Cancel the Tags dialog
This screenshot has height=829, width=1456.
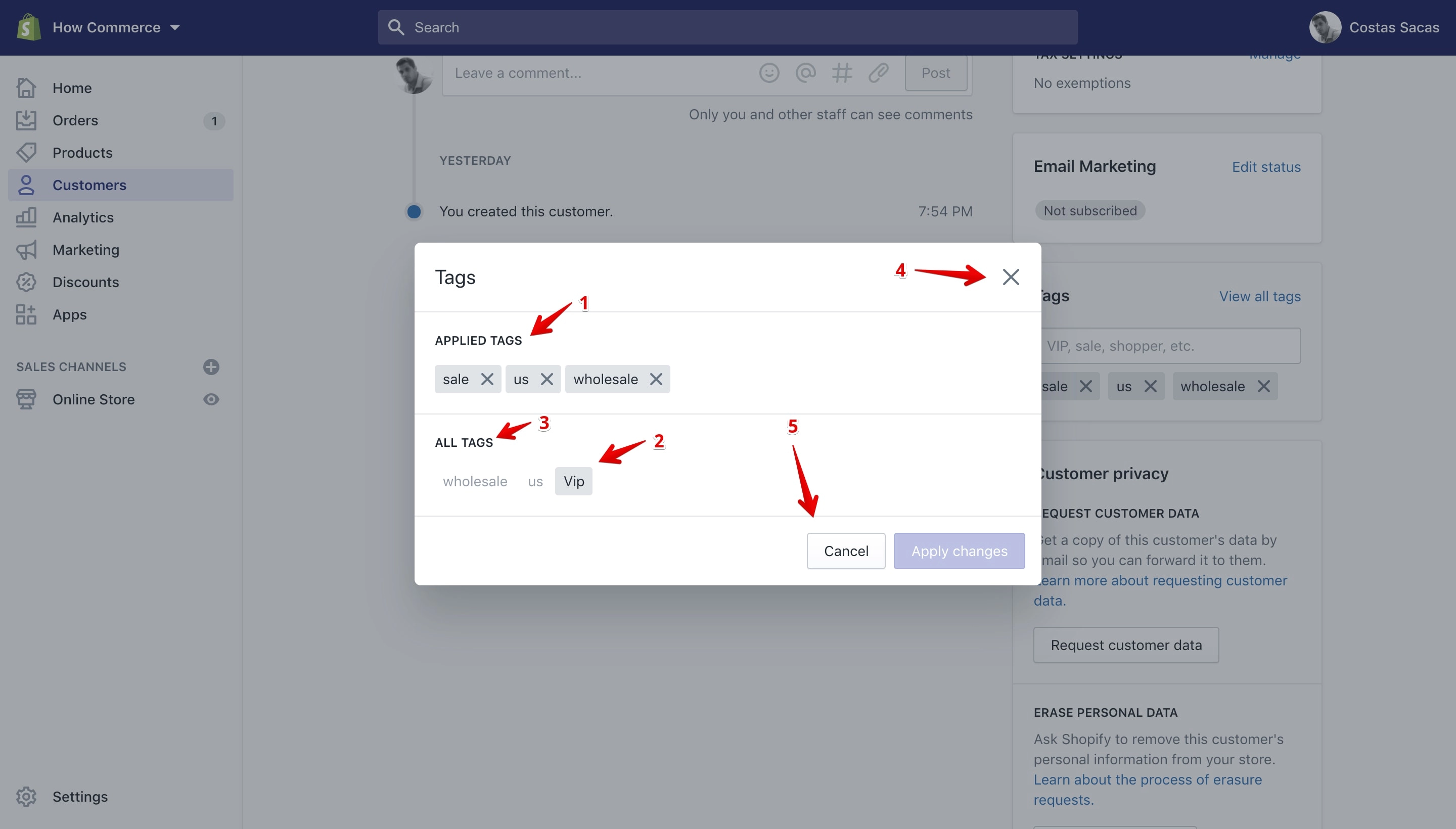point(846,551)
